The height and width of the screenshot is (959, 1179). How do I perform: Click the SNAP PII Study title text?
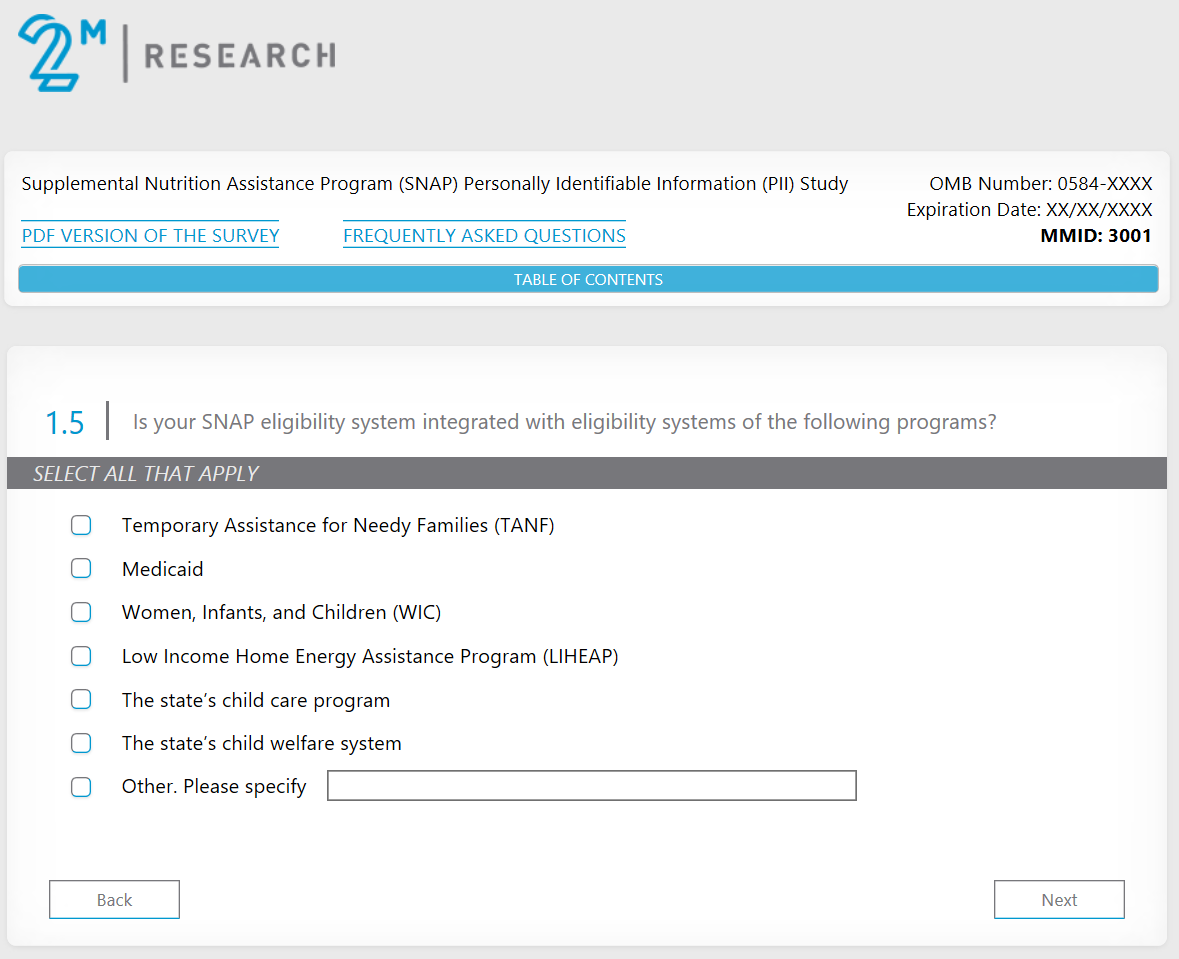click(434, 184)
